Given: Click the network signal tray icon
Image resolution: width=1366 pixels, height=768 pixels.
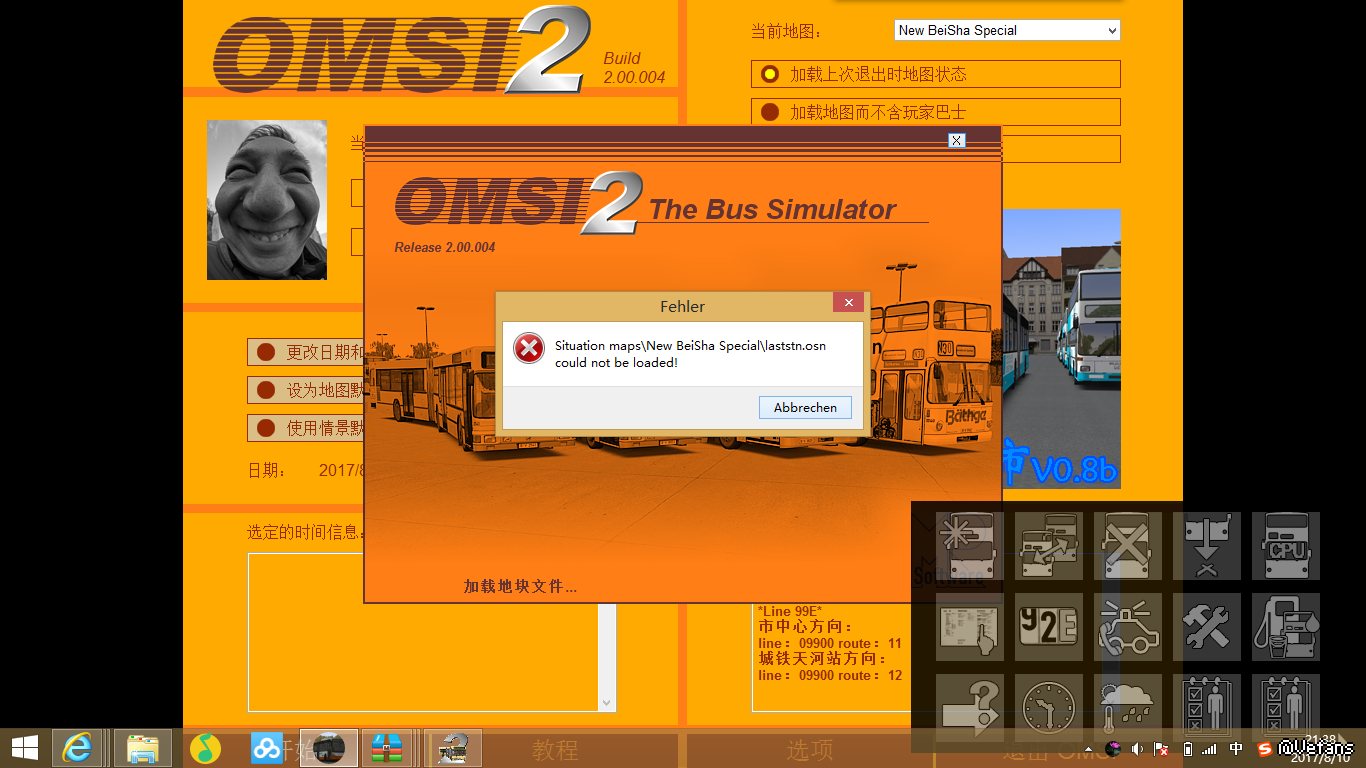Looking at the screenshot, I should 1210,749.
